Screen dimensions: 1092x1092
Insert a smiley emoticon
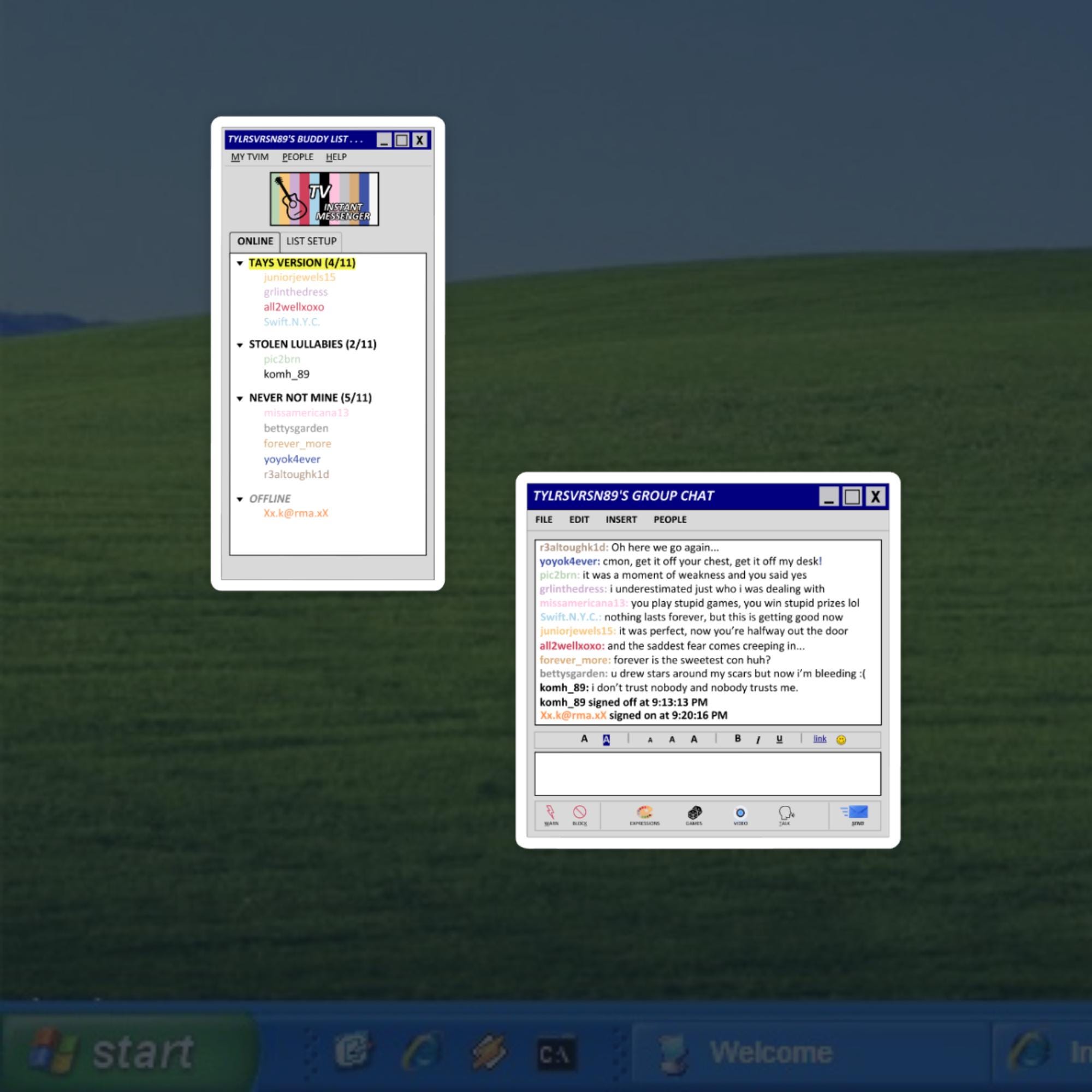841,740
